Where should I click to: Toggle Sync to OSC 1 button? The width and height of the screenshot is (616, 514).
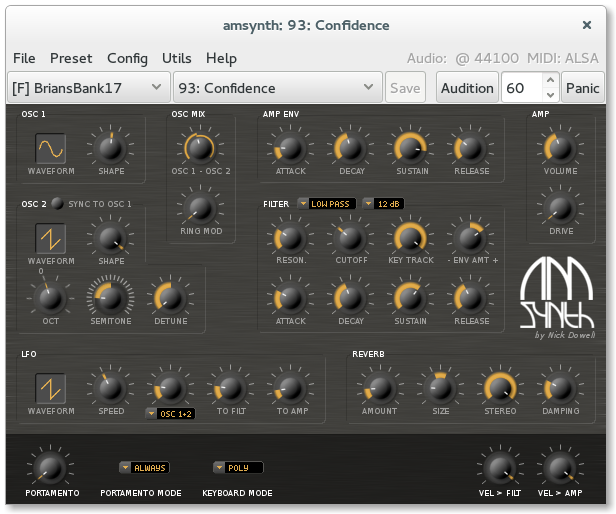[57, 204]
